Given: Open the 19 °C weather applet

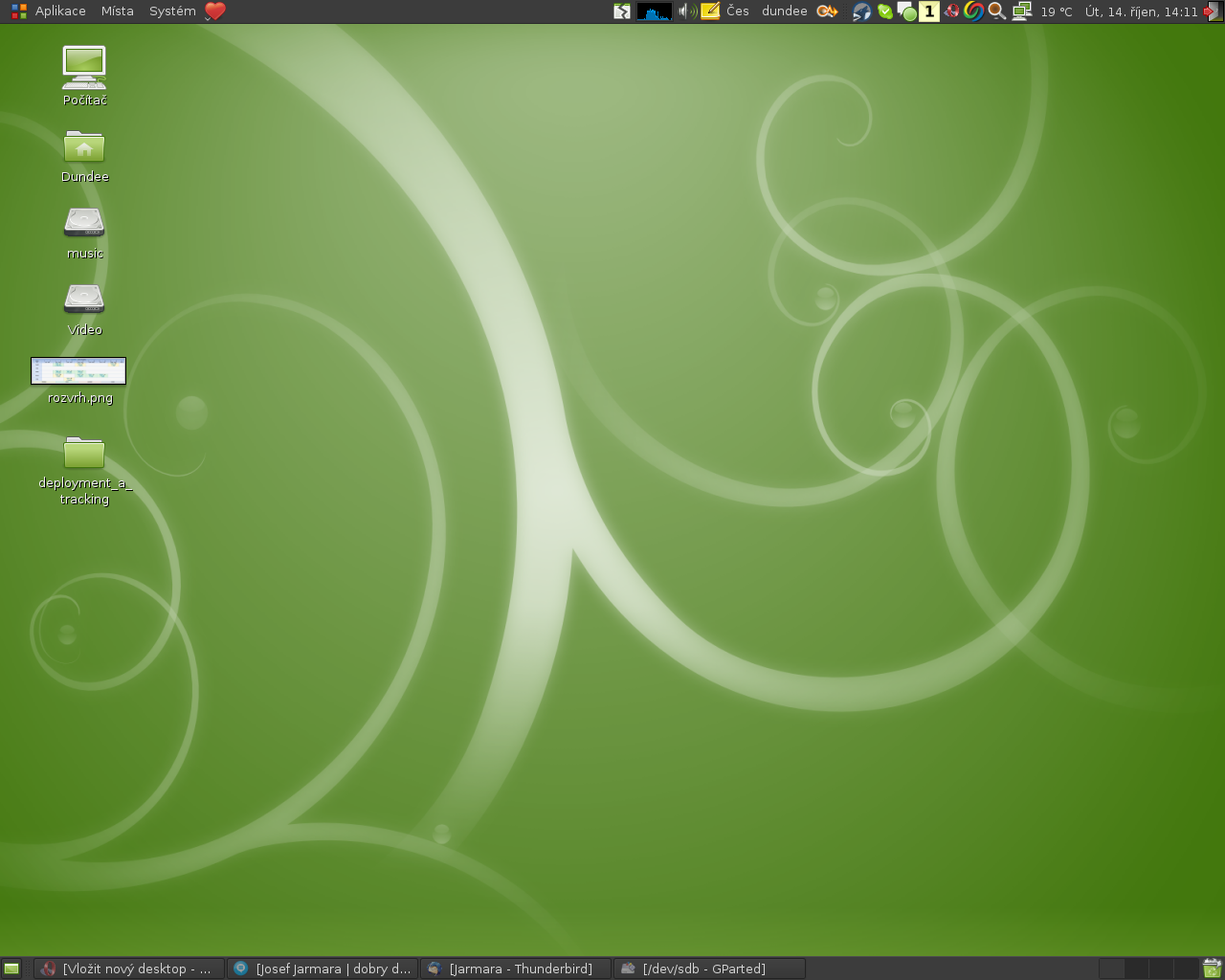Looking at the screenshot, I should 1057,11.
